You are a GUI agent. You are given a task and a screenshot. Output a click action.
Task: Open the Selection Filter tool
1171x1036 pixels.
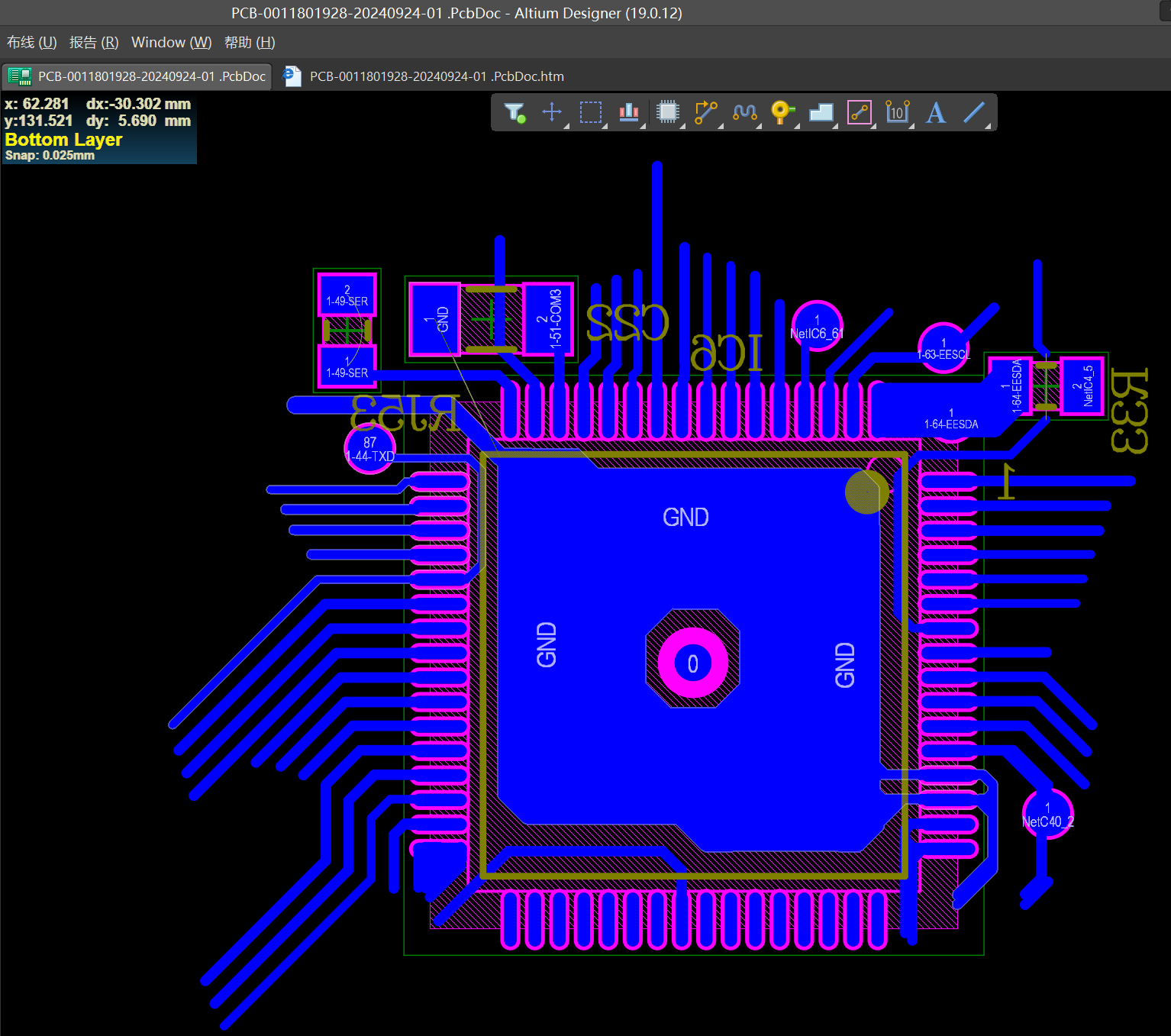tap(515, 113)
